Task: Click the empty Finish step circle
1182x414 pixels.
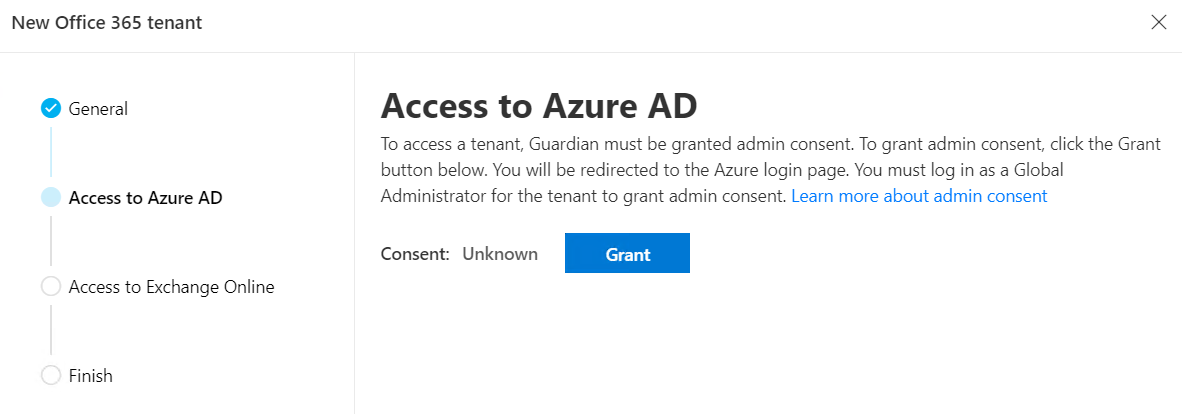Action: pos(51,375)
